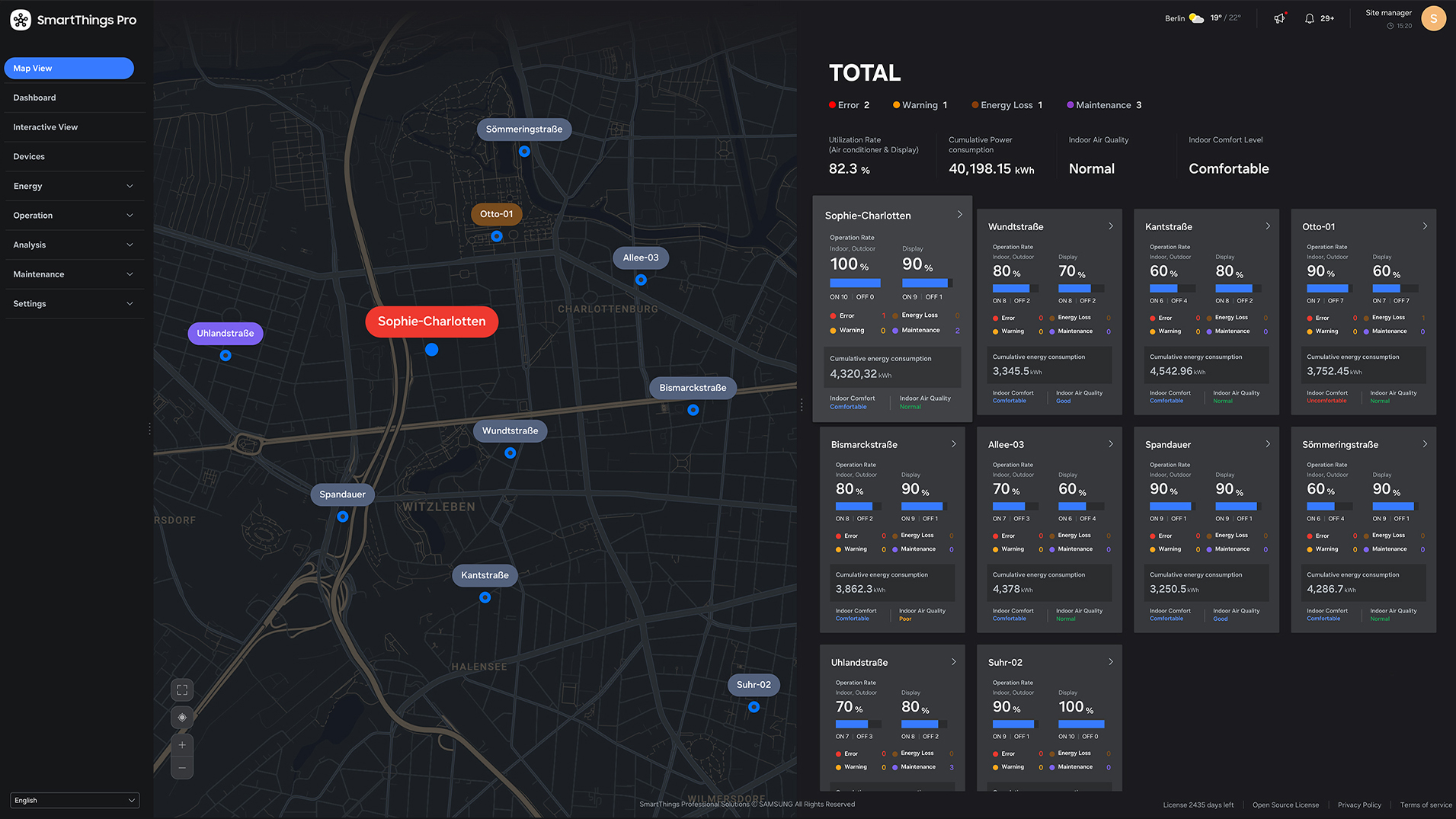Open the Terms of service link

(x=1426, y=805)
